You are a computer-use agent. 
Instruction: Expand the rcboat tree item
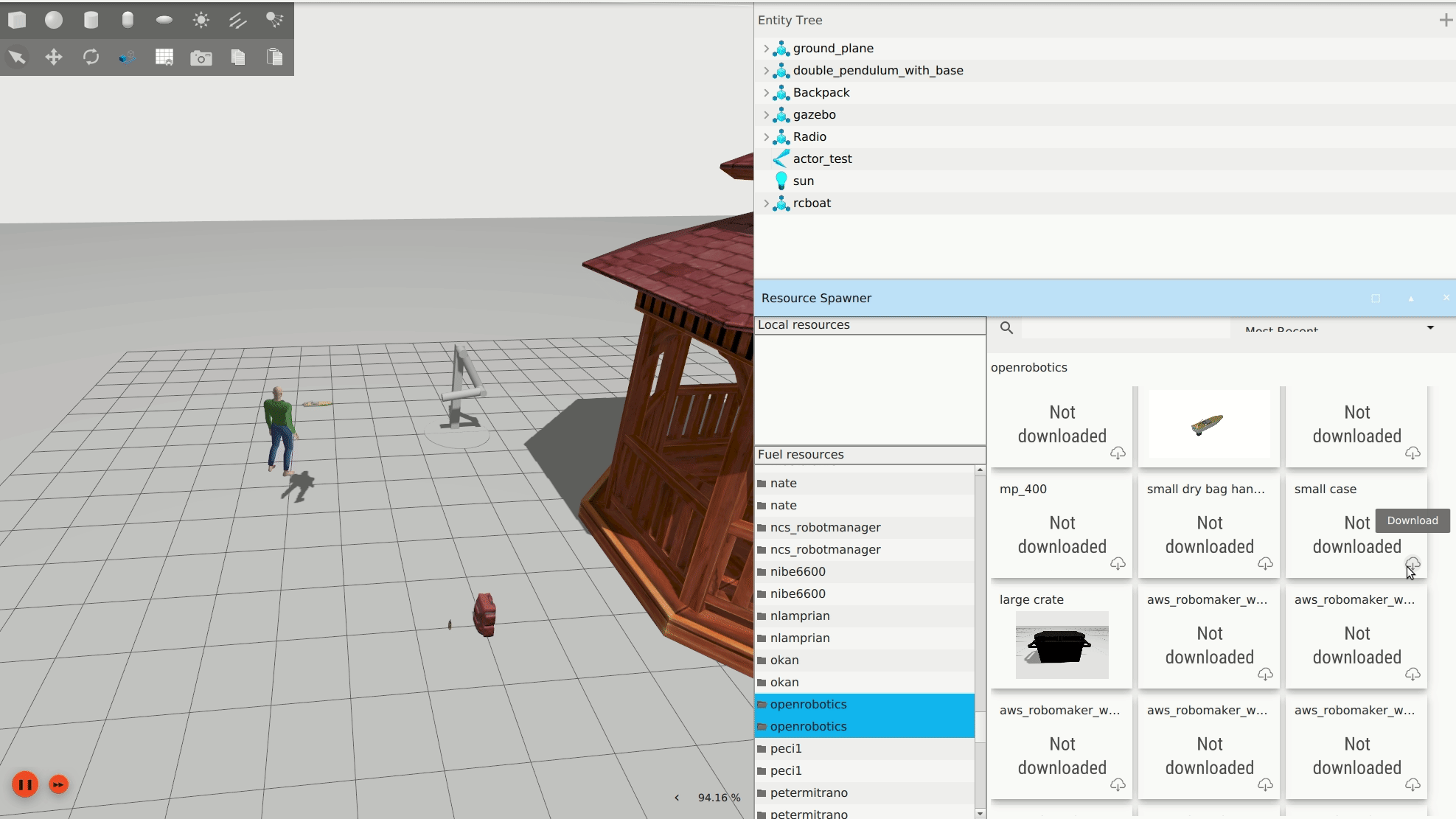point(766,203)
